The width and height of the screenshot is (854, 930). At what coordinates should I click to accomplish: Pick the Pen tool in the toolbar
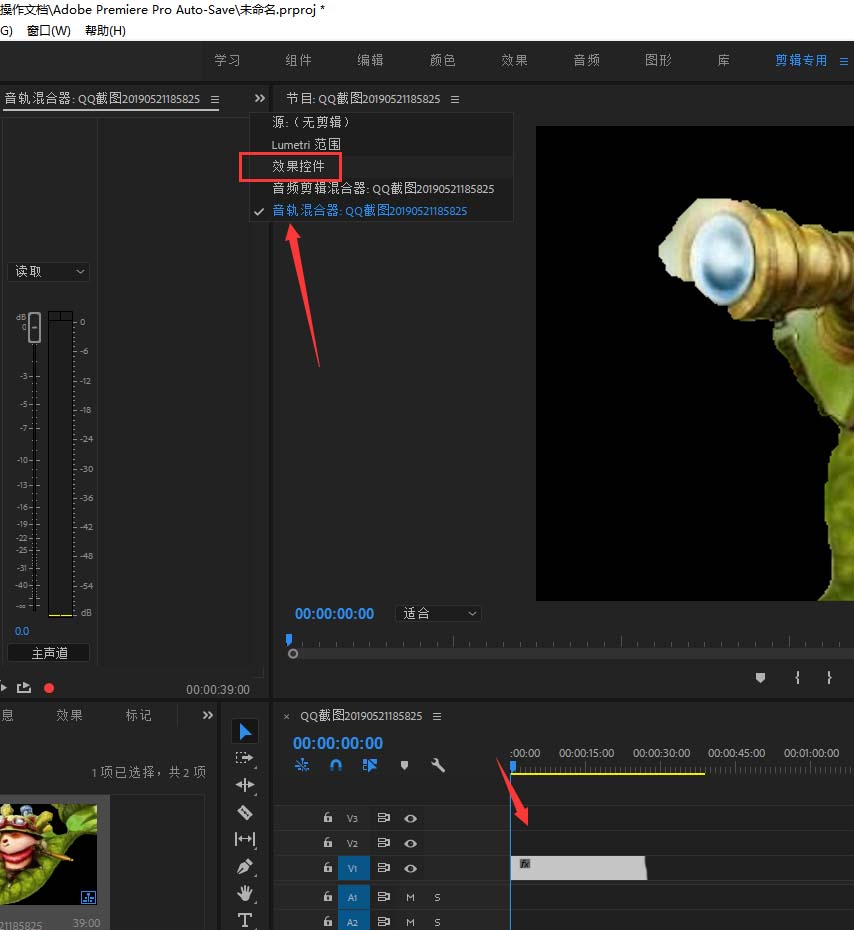245,866
